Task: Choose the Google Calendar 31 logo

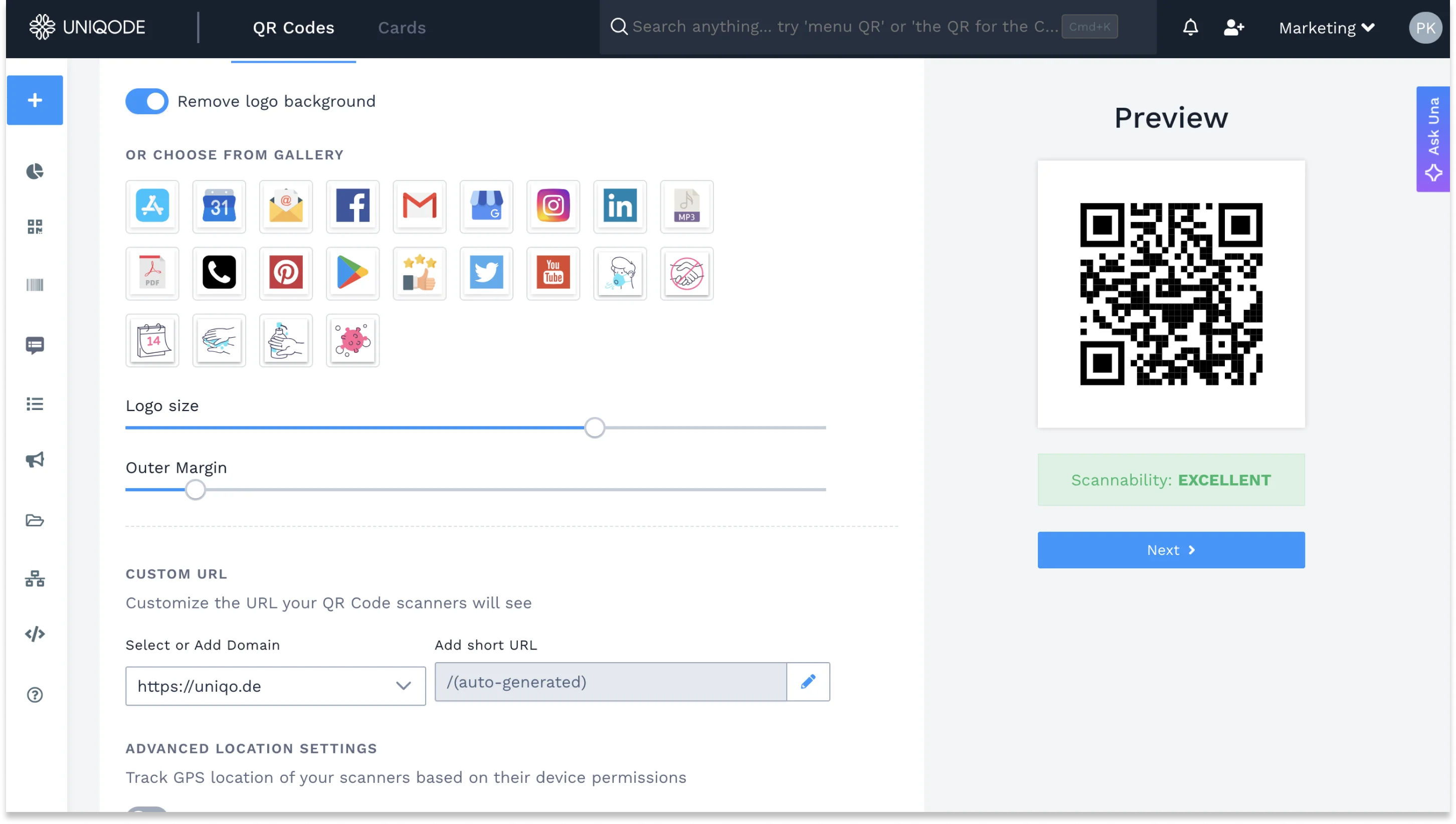Action: 219,206
